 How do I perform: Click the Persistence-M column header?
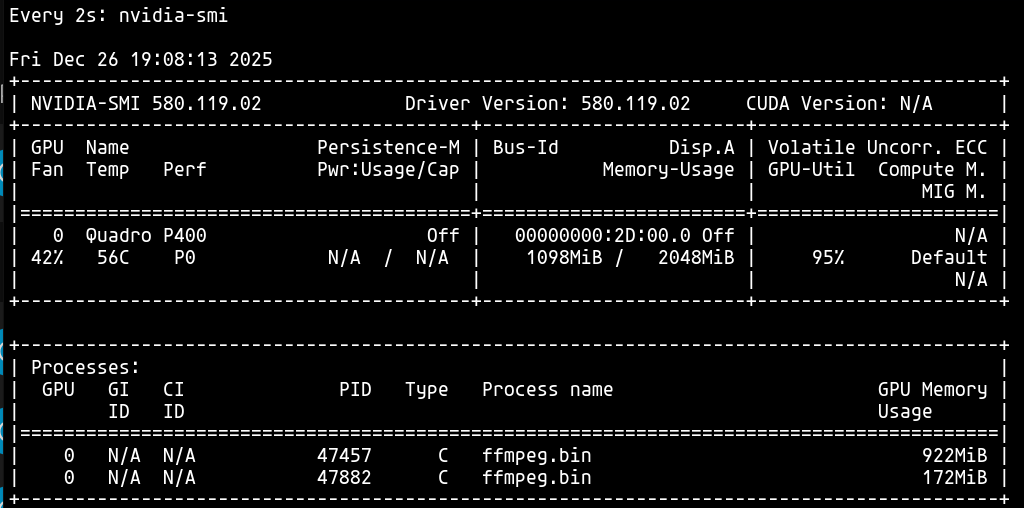pyautogui.click(x=388, y=148)
